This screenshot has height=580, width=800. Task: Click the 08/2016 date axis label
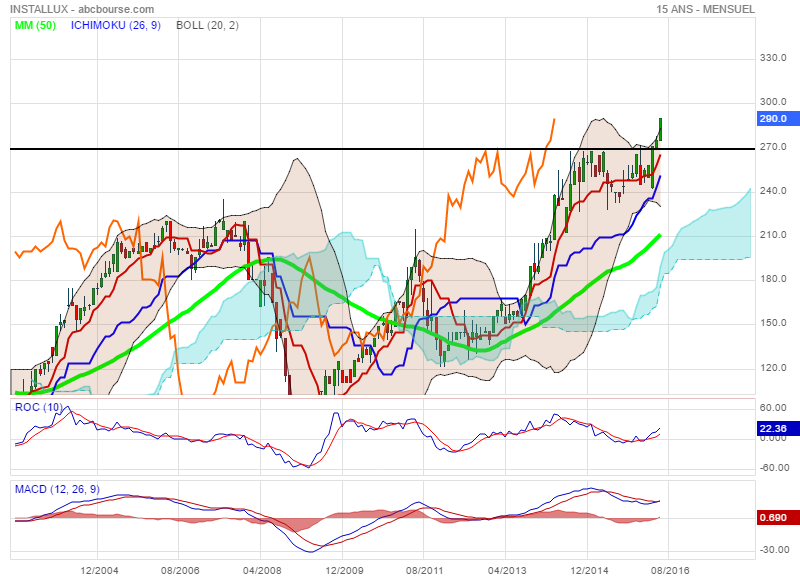(x=670, y=570)
